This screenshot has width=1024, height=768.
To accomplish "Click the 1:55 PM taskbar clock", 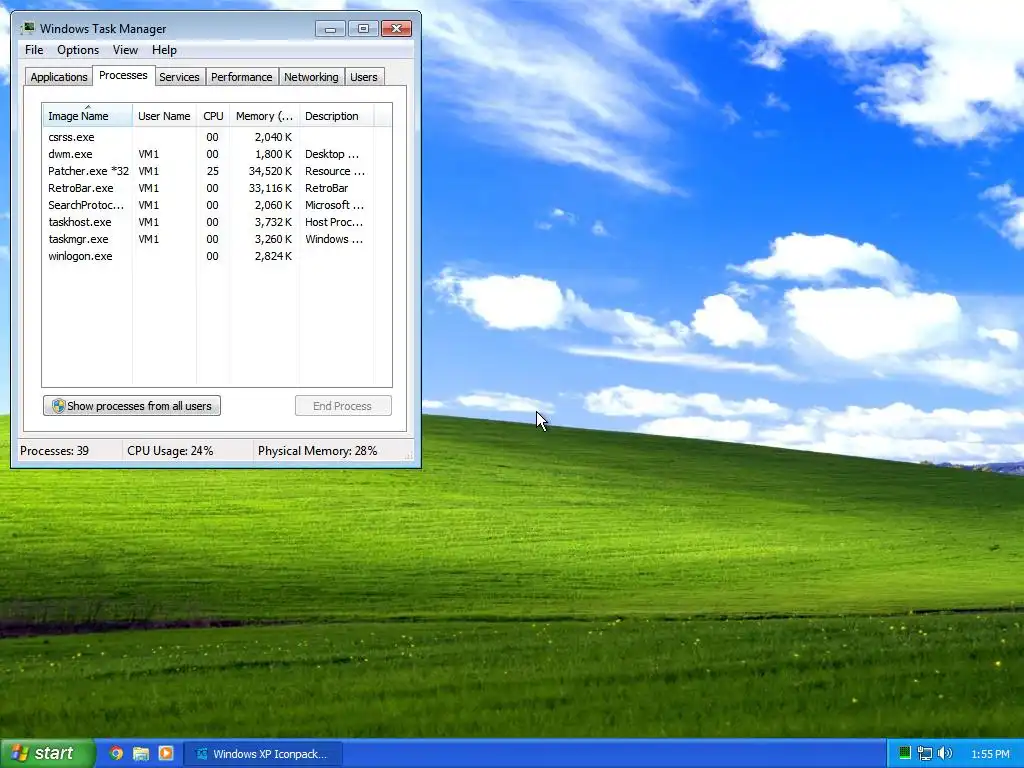I will pyautogui.click(x=990, y=754).
